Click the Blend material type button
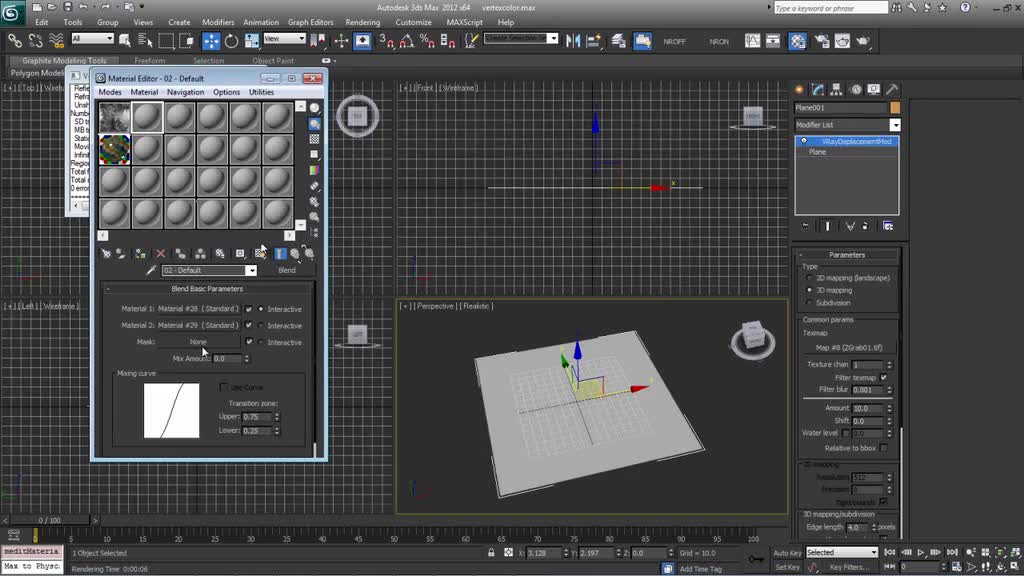This screenshot has height=576, width=1024. (x=287, y=270)
